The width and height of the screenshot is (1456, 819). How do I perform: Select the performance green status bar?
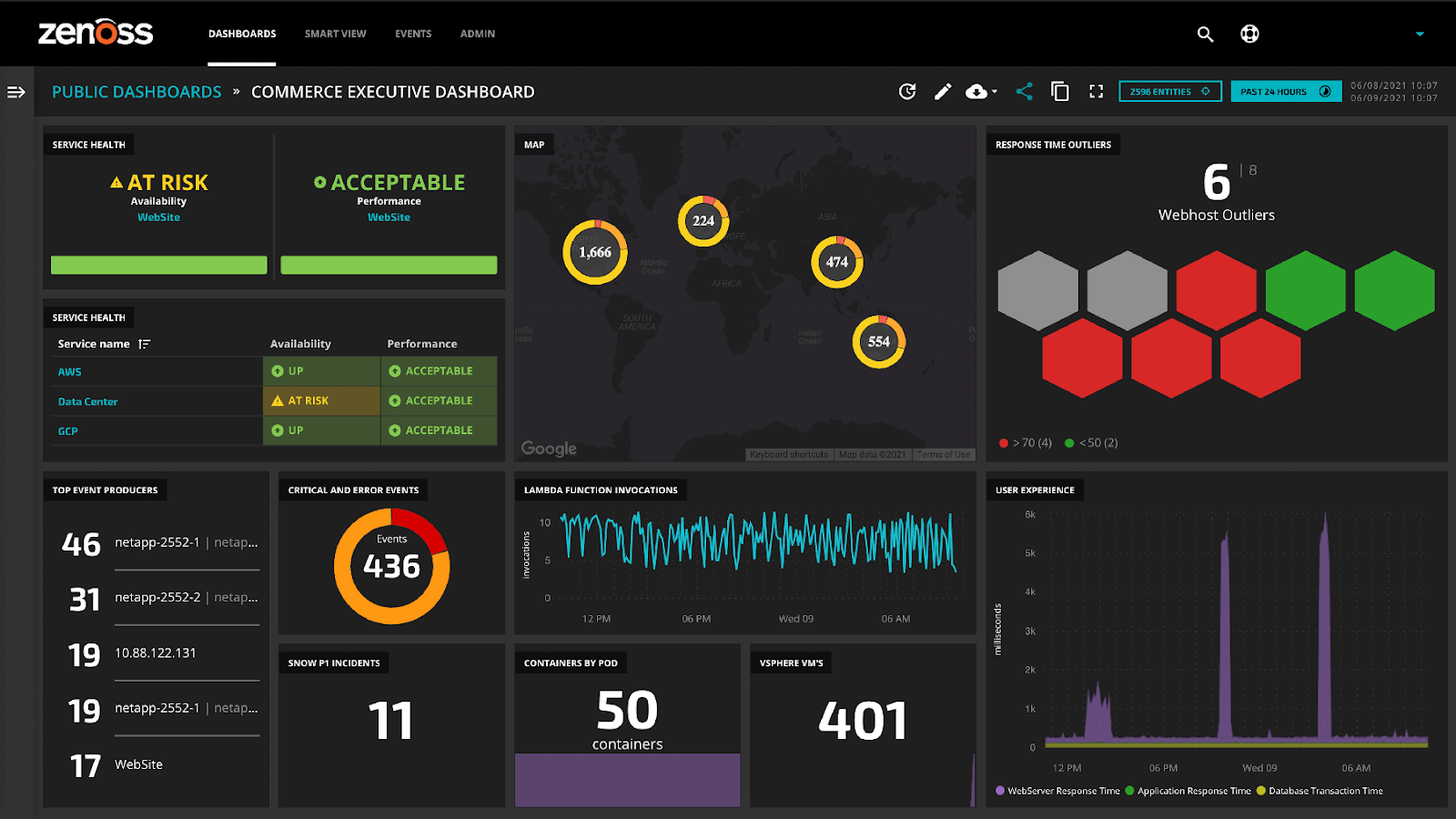[389, 265]
